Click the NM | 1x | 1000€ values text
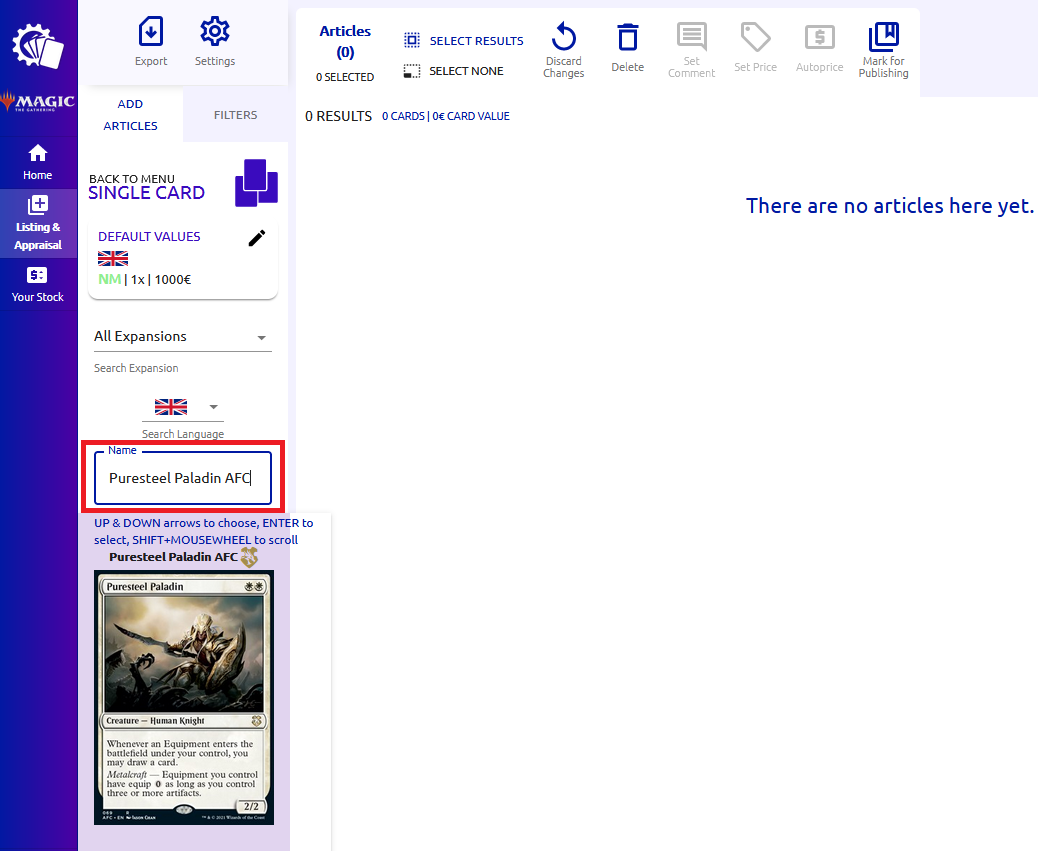 coord(144,279)
